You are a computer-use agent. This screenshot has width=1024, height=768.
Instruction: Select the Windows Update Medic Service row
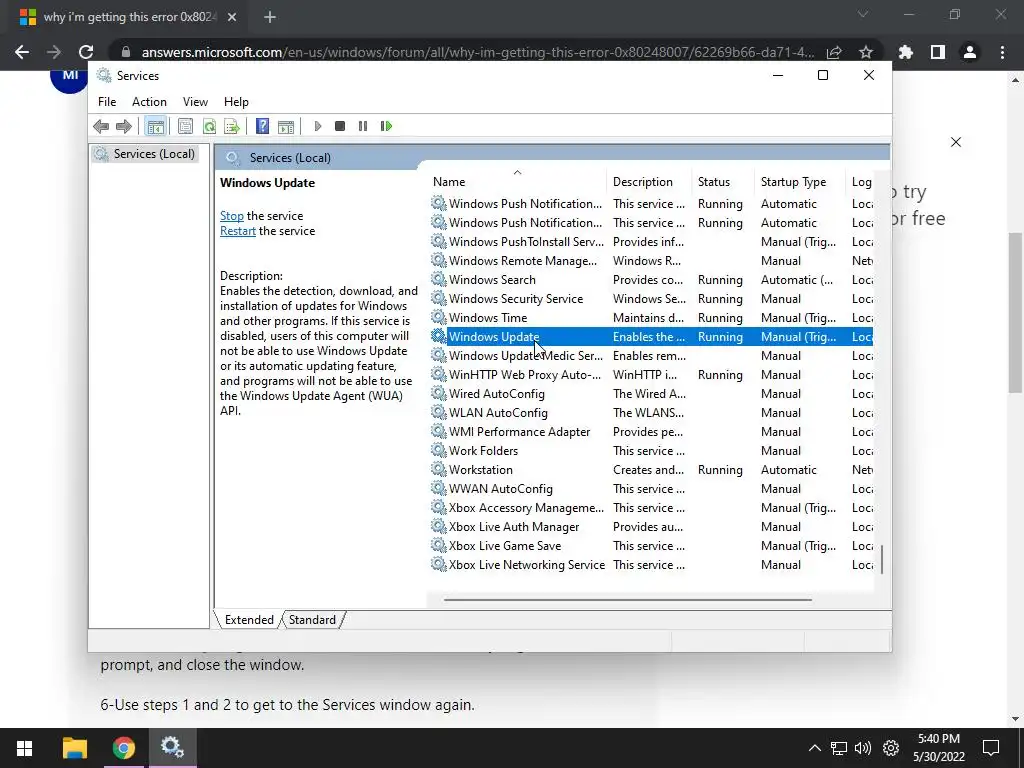pos(651,356)
